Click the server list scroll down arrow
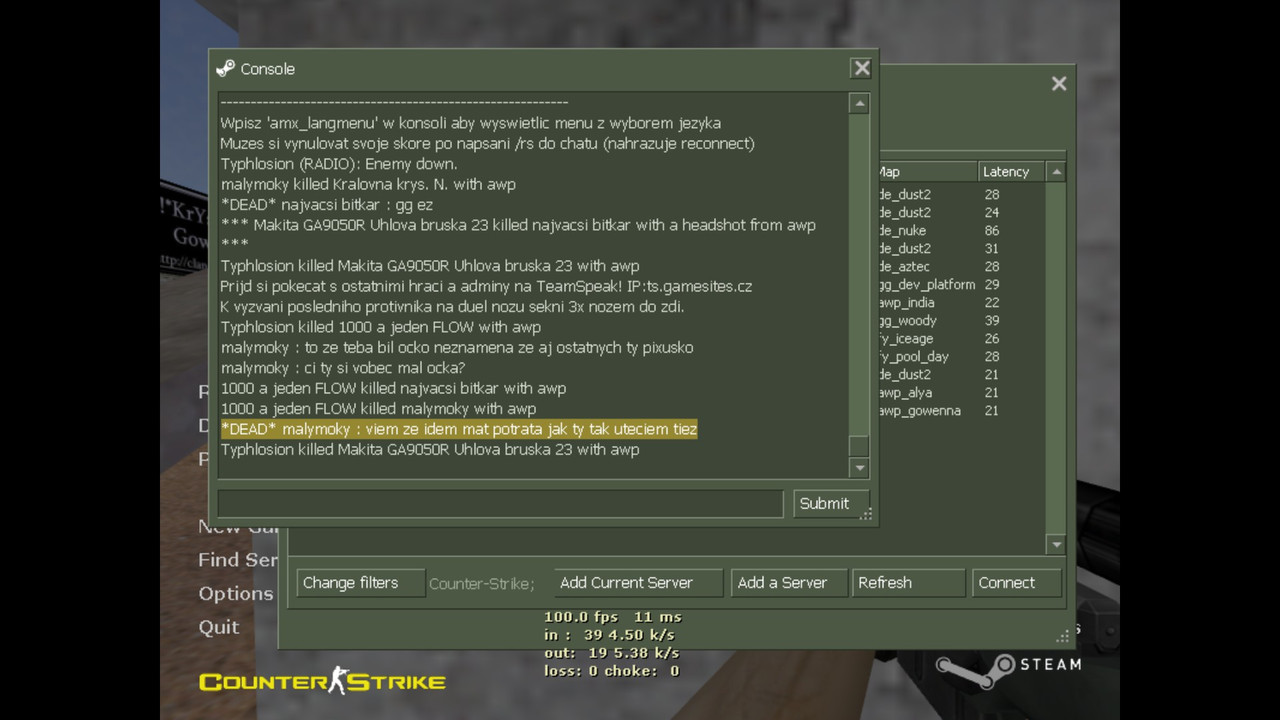The image size is (1280, 720). (x=1056, y=544)
